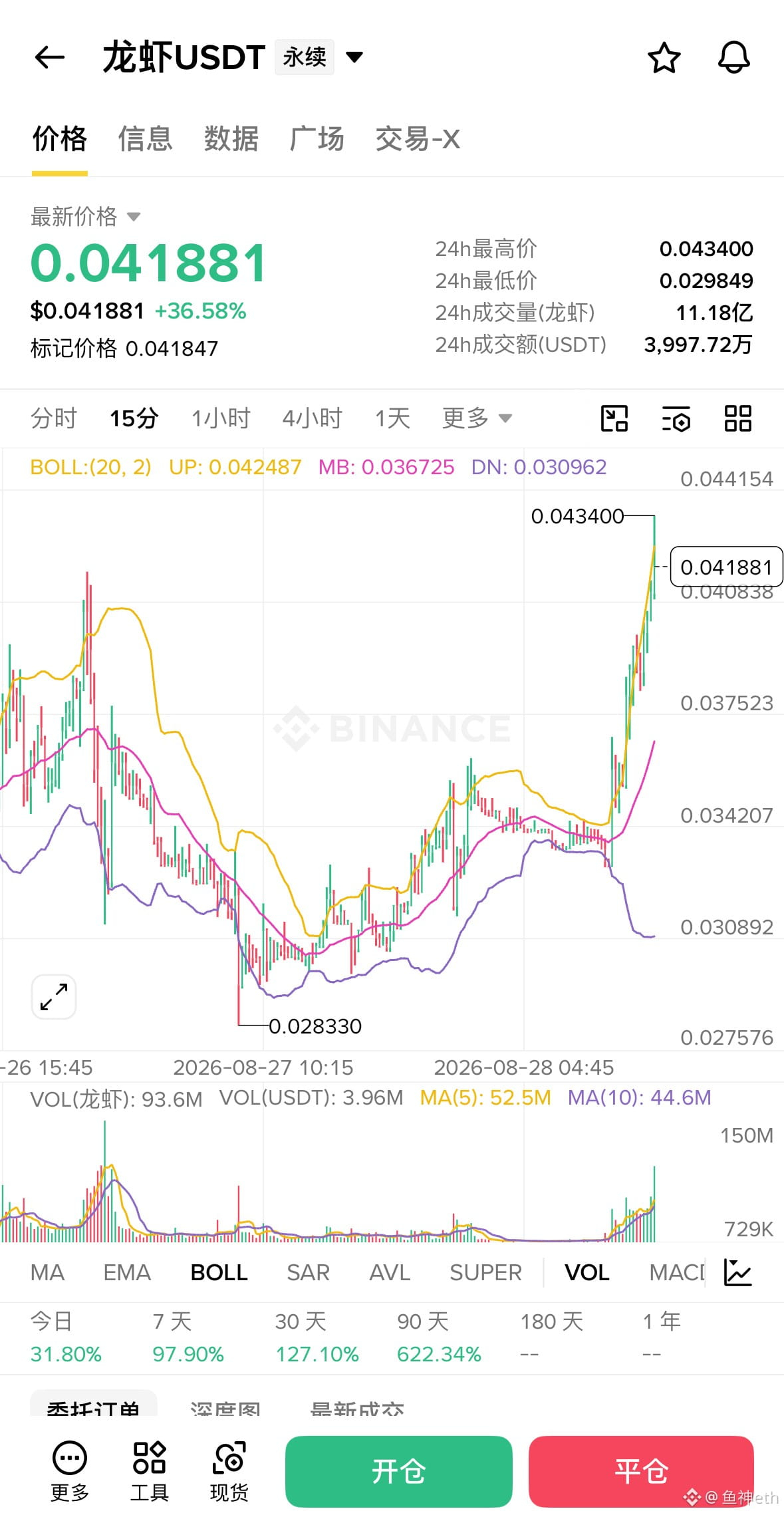The height and width of the screenshot is (1515, 784).
Task: Tap MA(10): 44.6M volume legend
Action: (639, 1097)
